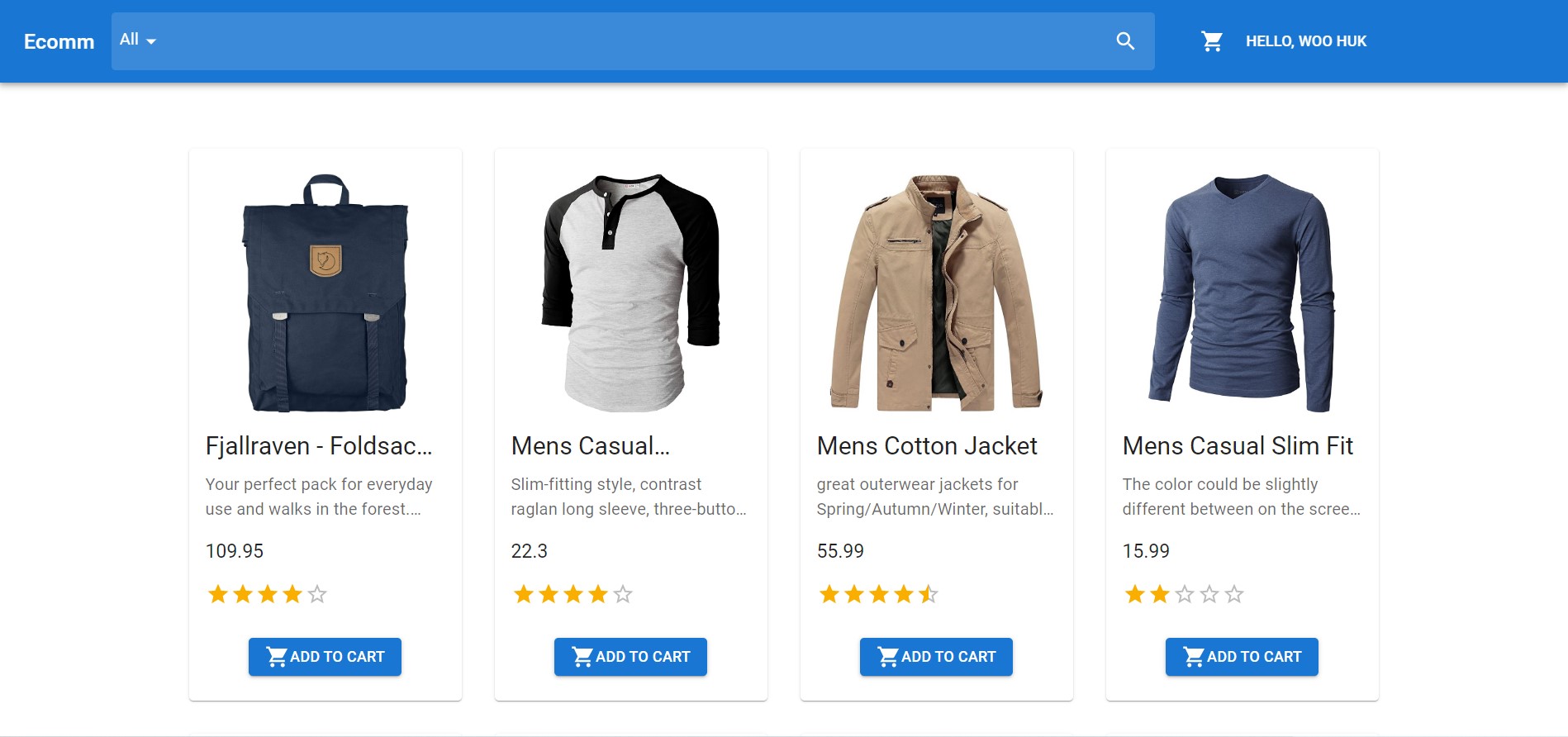This screenshot has height=737, width=1568.
Task: Click the Ecomm logo
Action: tap(59, 41)
